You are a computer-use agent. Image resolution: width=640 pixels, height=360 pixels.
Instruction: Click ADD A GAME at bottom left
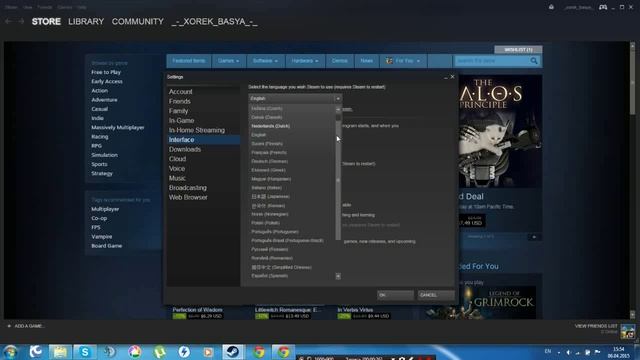click(x=26, y=326)
